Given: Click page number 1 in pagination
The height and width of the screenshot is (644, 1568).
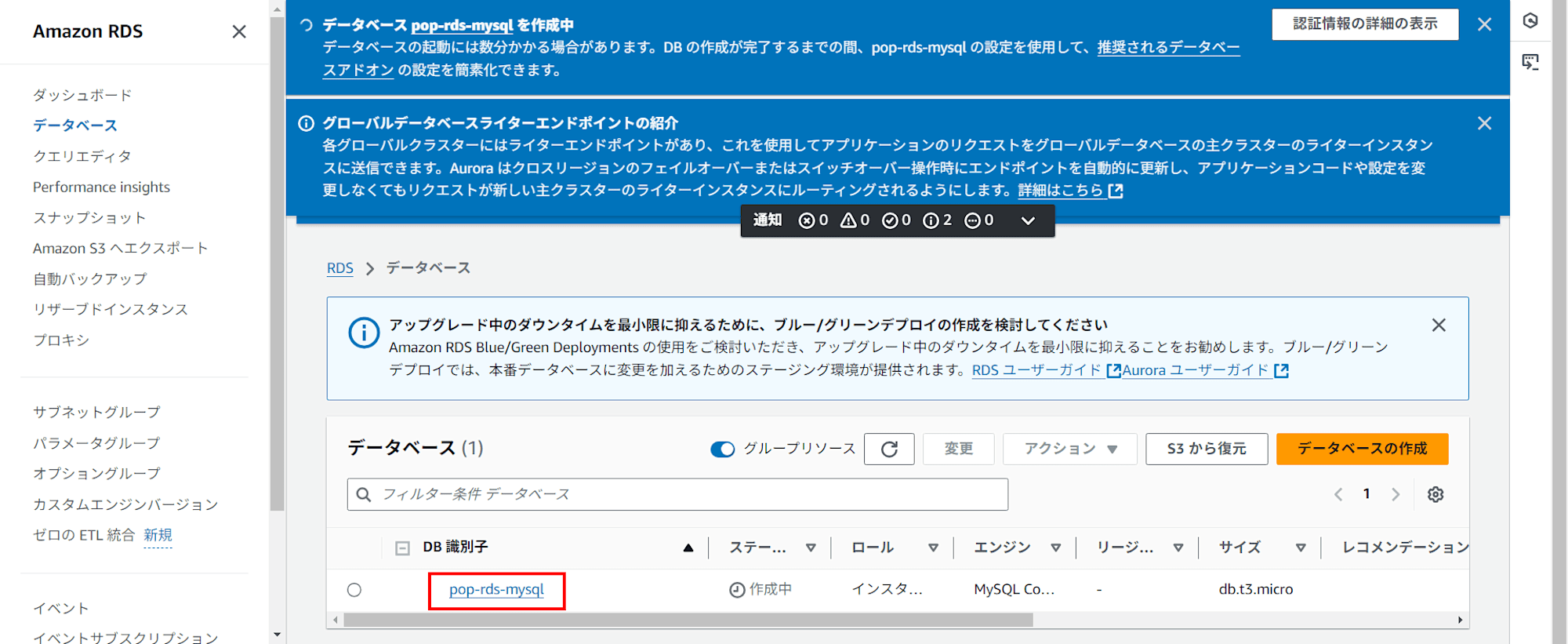Looking at the screenshot, I should (x=1367, y=493).
